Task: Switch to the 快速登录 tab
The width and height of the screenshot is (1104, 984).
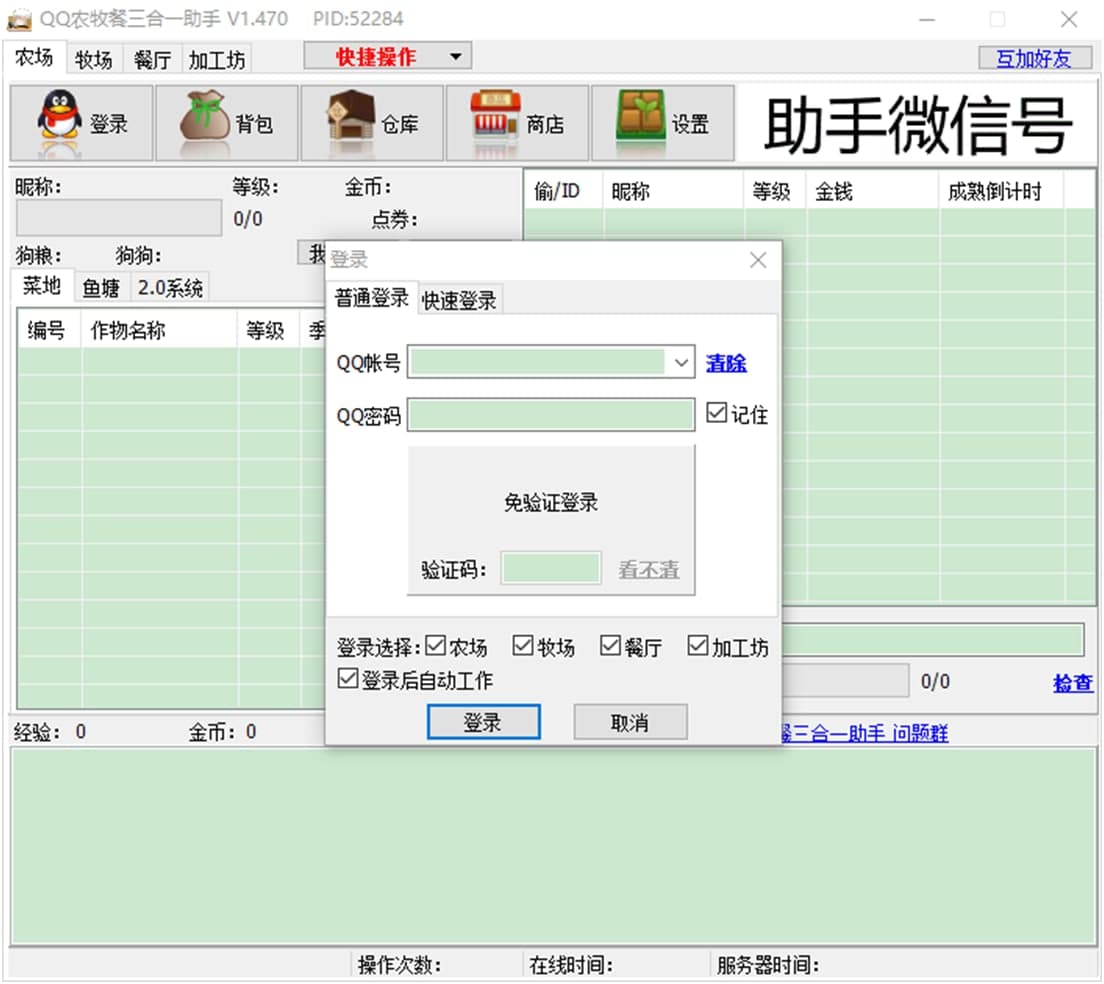Action: click(x=456, y=297)
